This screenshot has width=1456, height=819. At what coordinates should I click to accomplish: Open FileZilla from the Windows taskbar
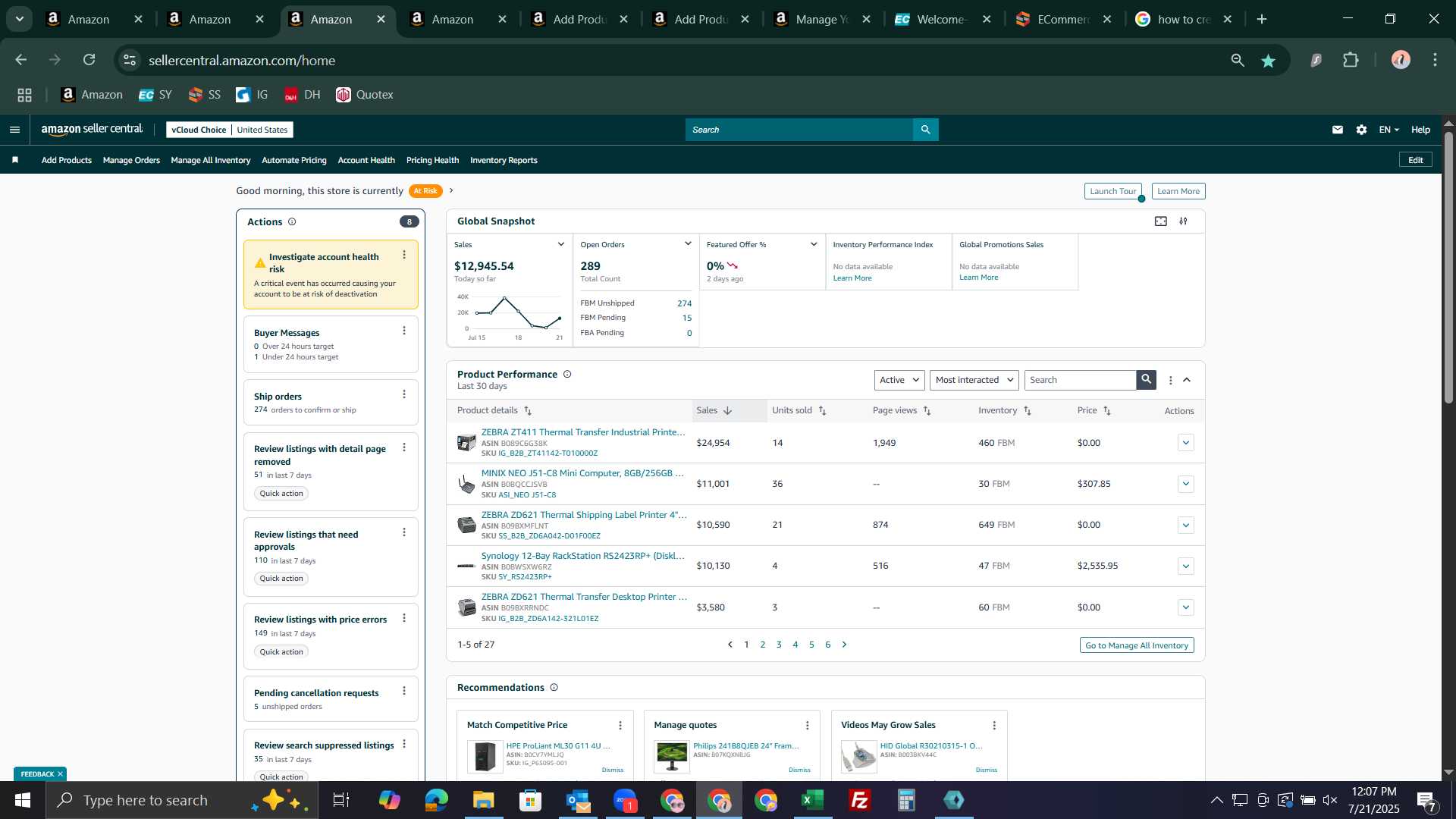859,800
